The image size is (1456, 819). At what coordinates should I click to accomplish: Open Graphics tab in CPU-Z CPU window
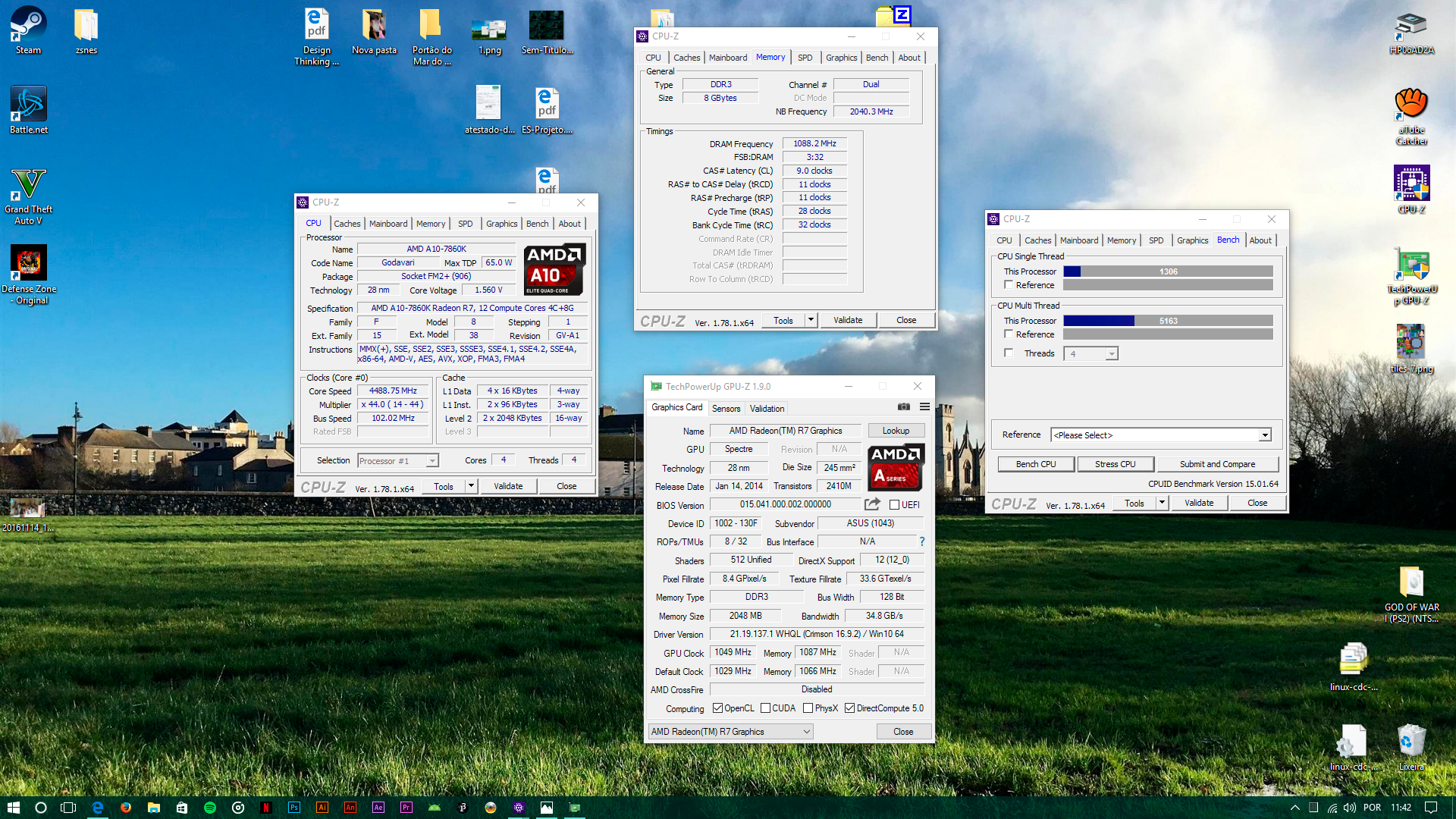(x=501, y=224)
